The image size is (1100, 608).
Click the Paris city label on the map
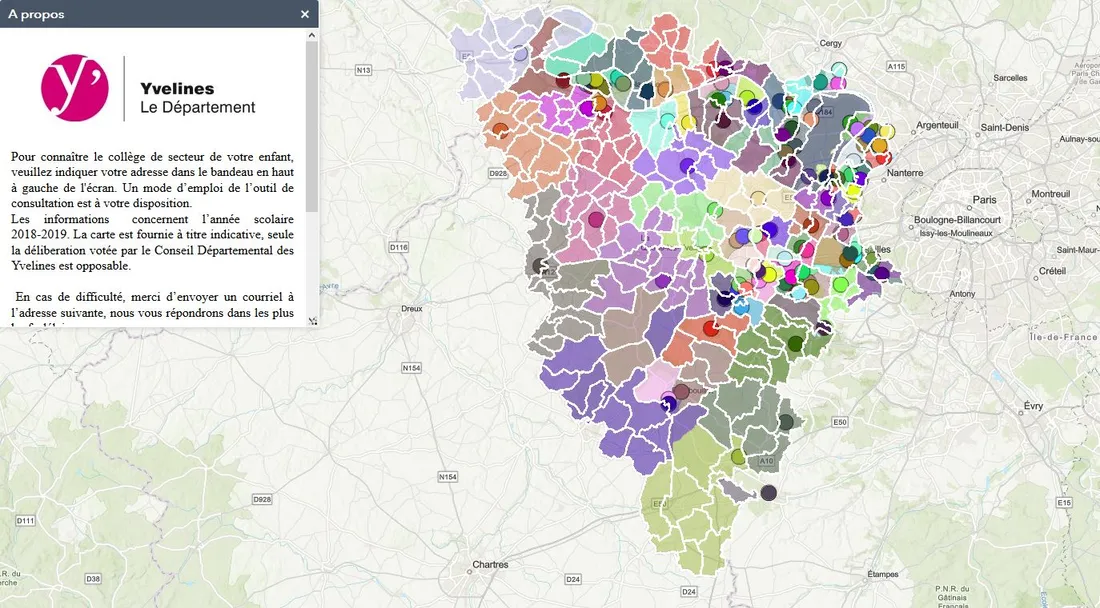985,199
